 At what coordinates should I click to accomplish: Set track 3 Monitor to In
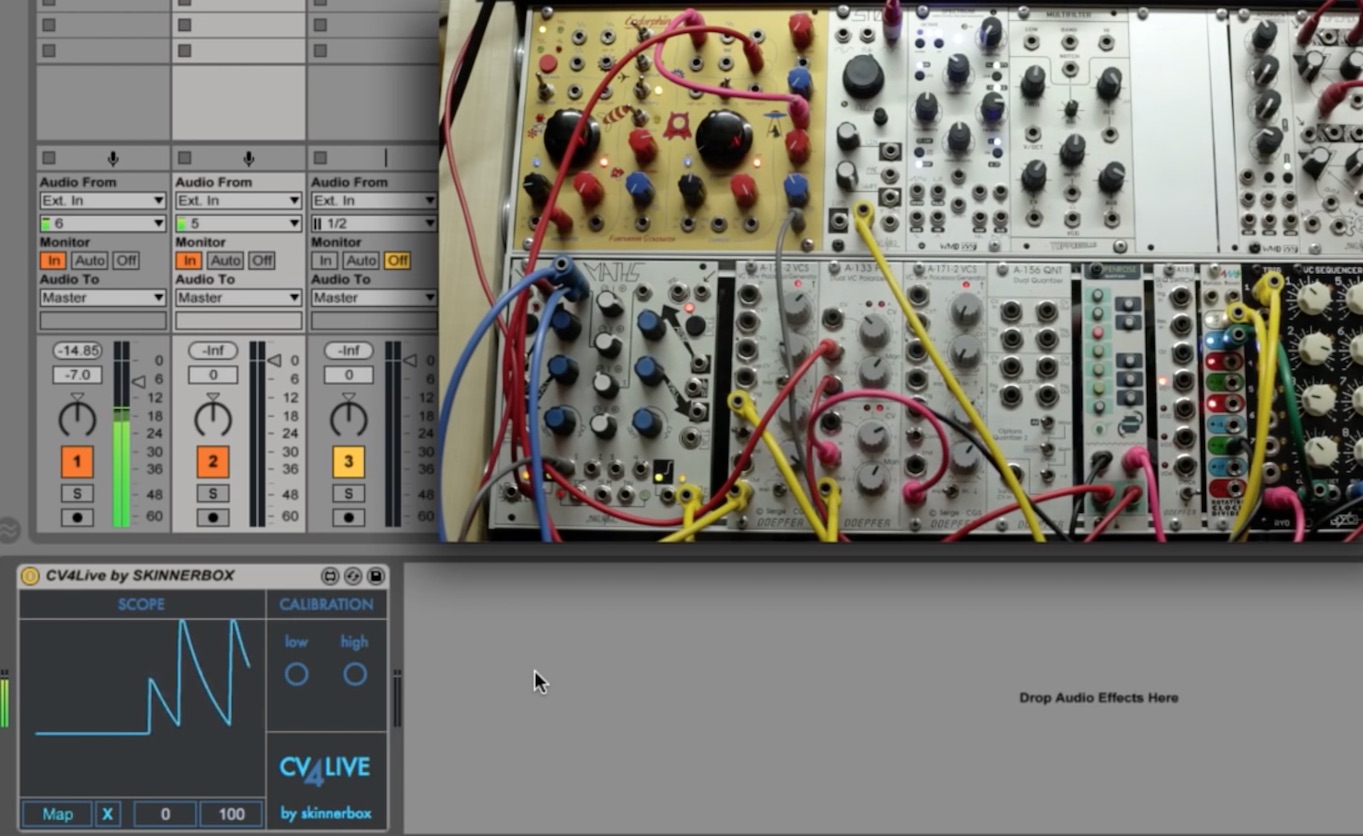tap(324, 261)
